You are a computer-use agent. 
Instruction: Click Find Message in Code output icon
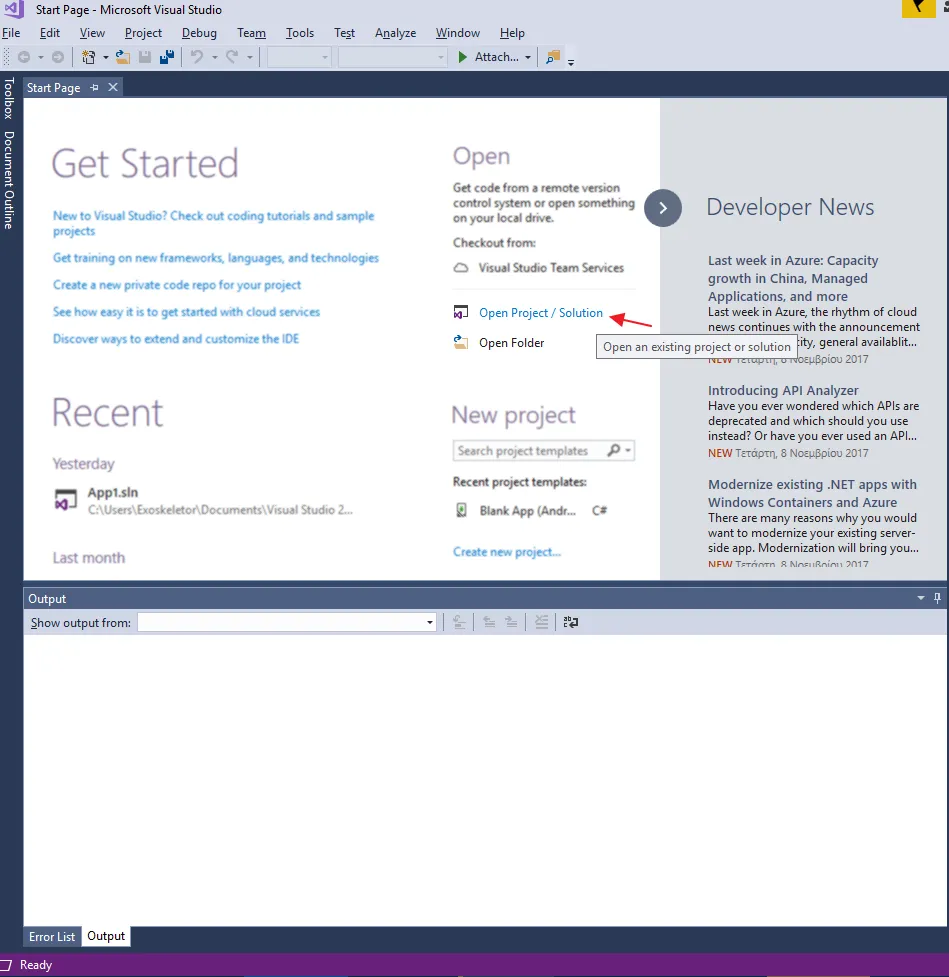(459, 622)
